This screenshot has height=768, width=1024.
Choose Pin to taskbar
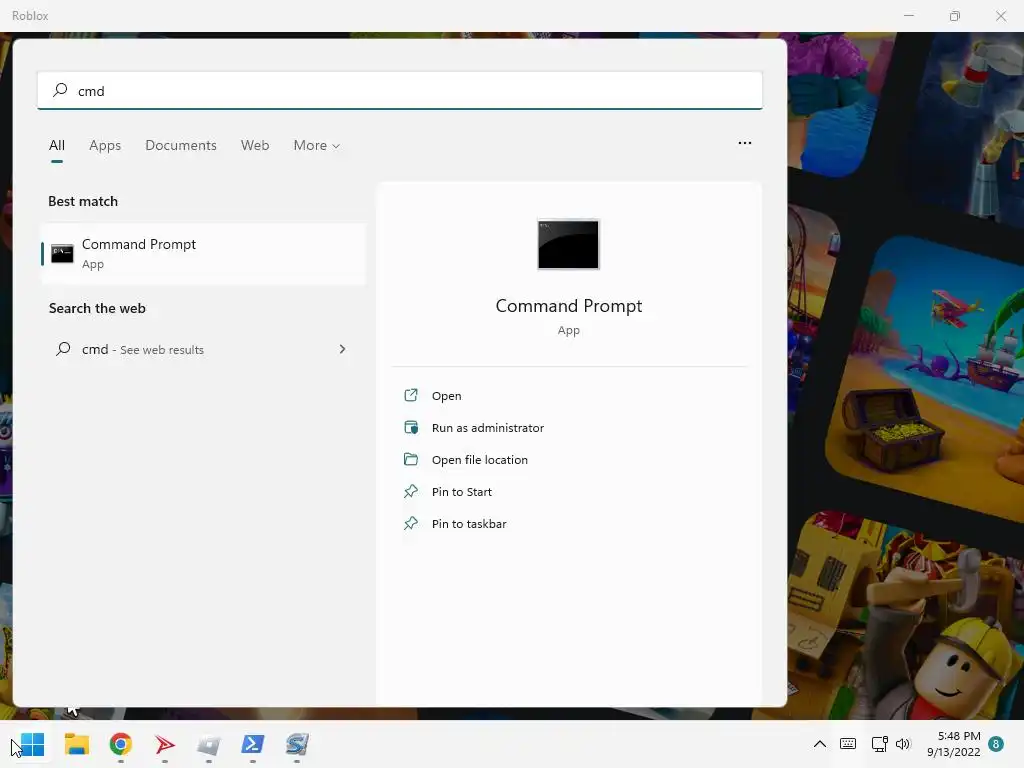(x=469, y=524)
